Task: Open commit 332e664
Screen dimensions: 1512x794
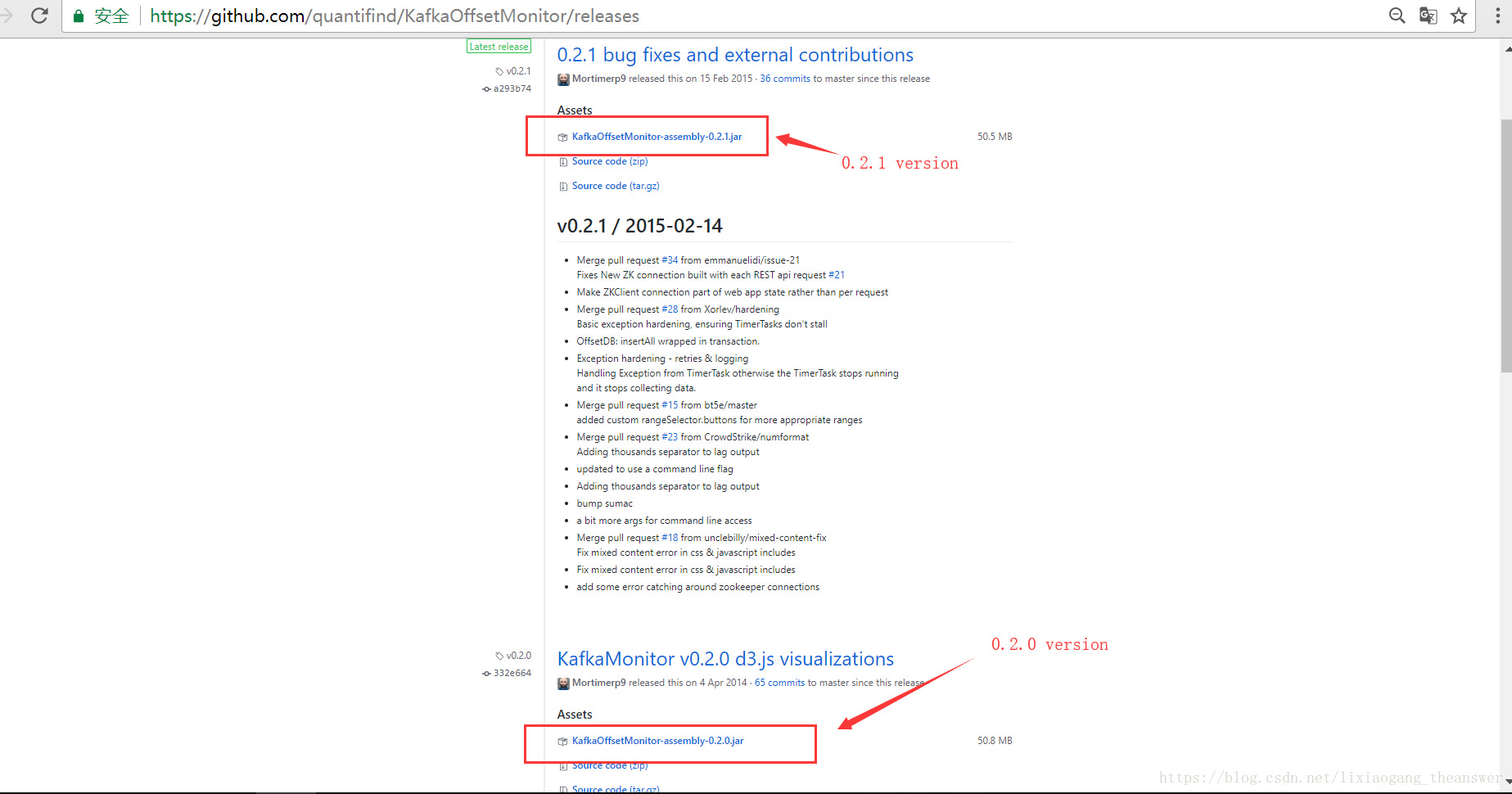Action: coord(512,673)
